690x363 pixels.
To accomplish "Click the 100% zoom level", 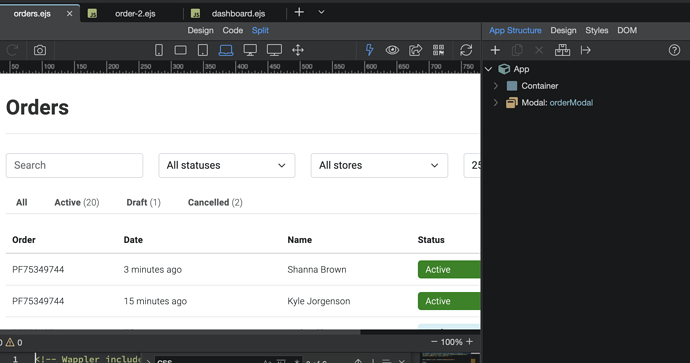I will (451, 342).
